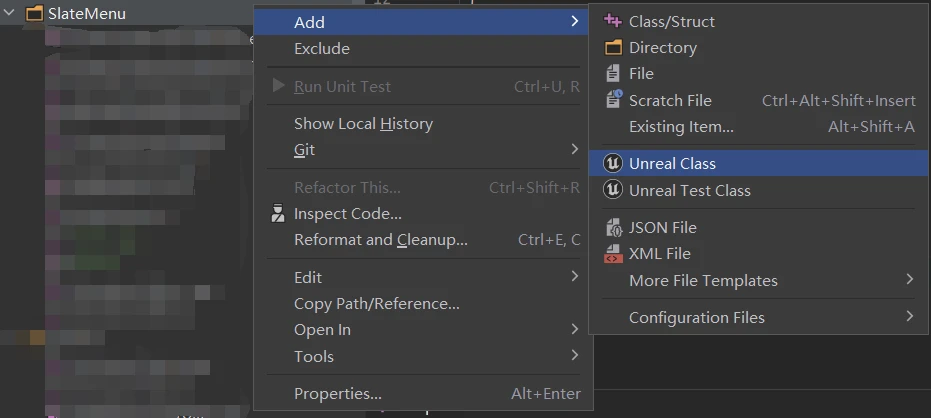
Task: Click the Unreal Class engine icon
Action: tap(613, 164)
